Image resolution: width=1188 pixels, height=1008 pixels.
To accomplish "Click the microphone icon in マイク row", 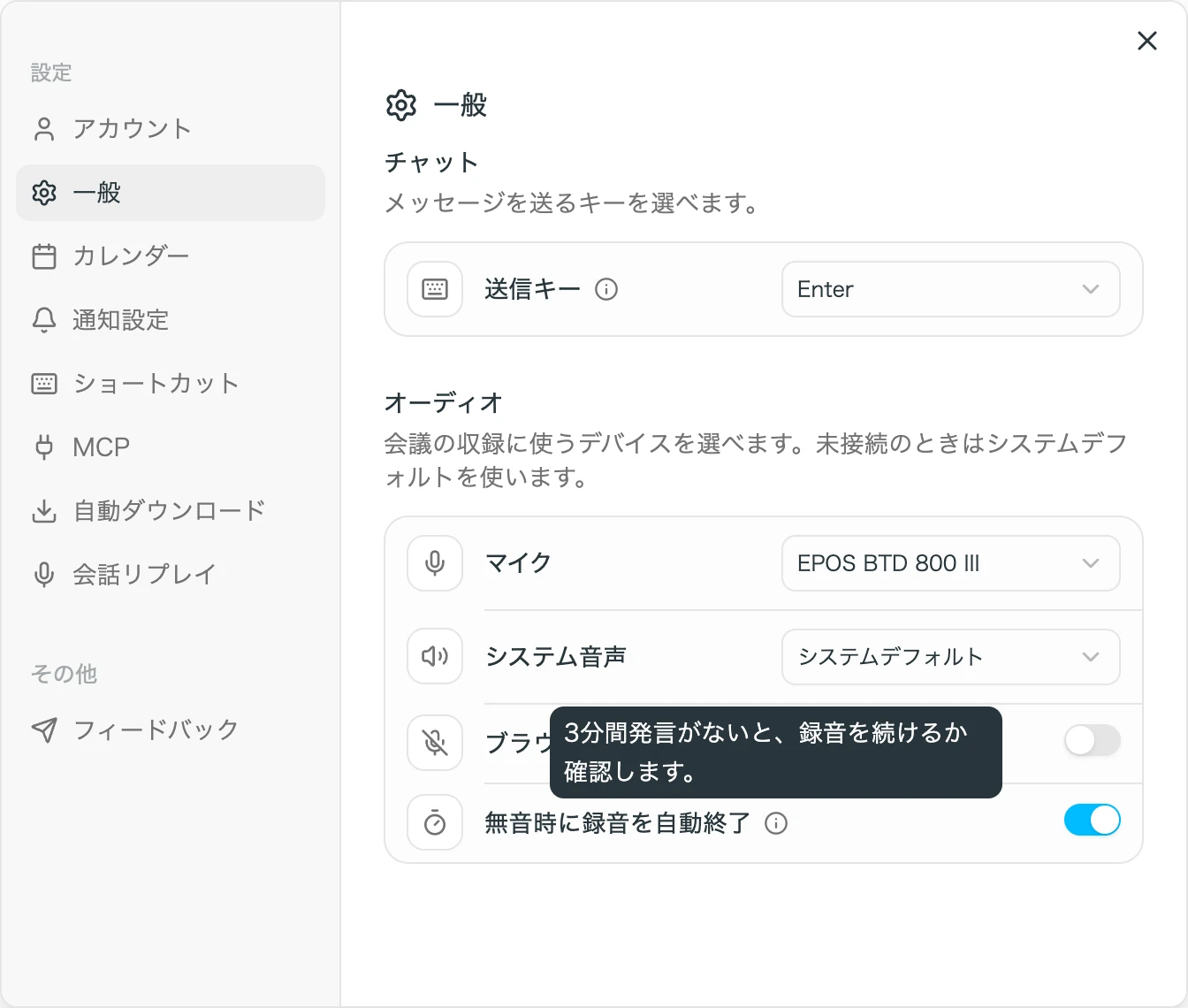I will click(x=435, y=563).
